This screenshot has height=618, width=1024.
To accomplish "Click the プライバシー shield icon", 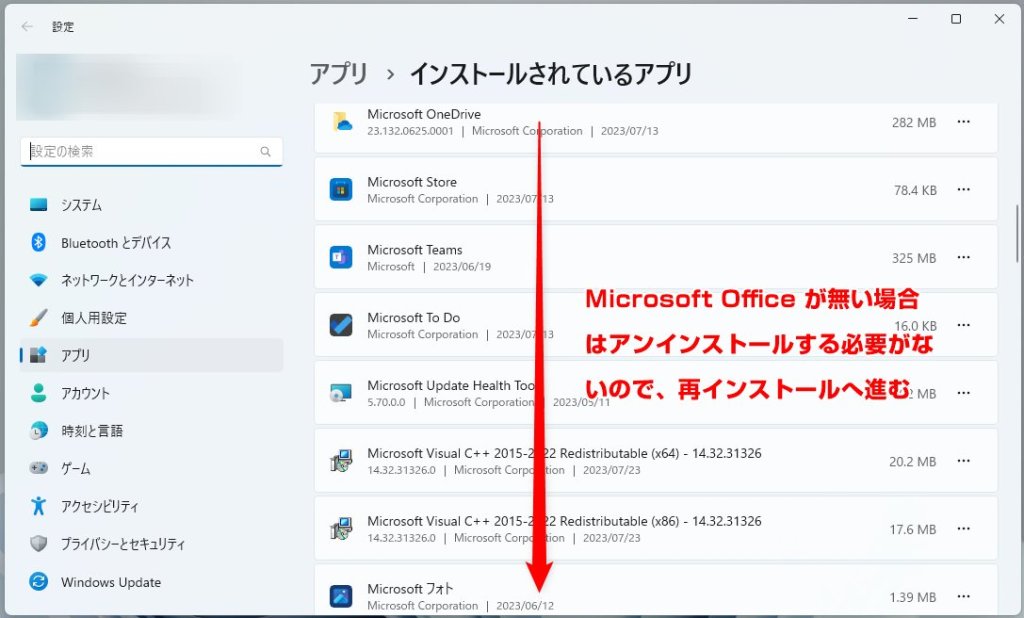I will [x=39, y=544].
